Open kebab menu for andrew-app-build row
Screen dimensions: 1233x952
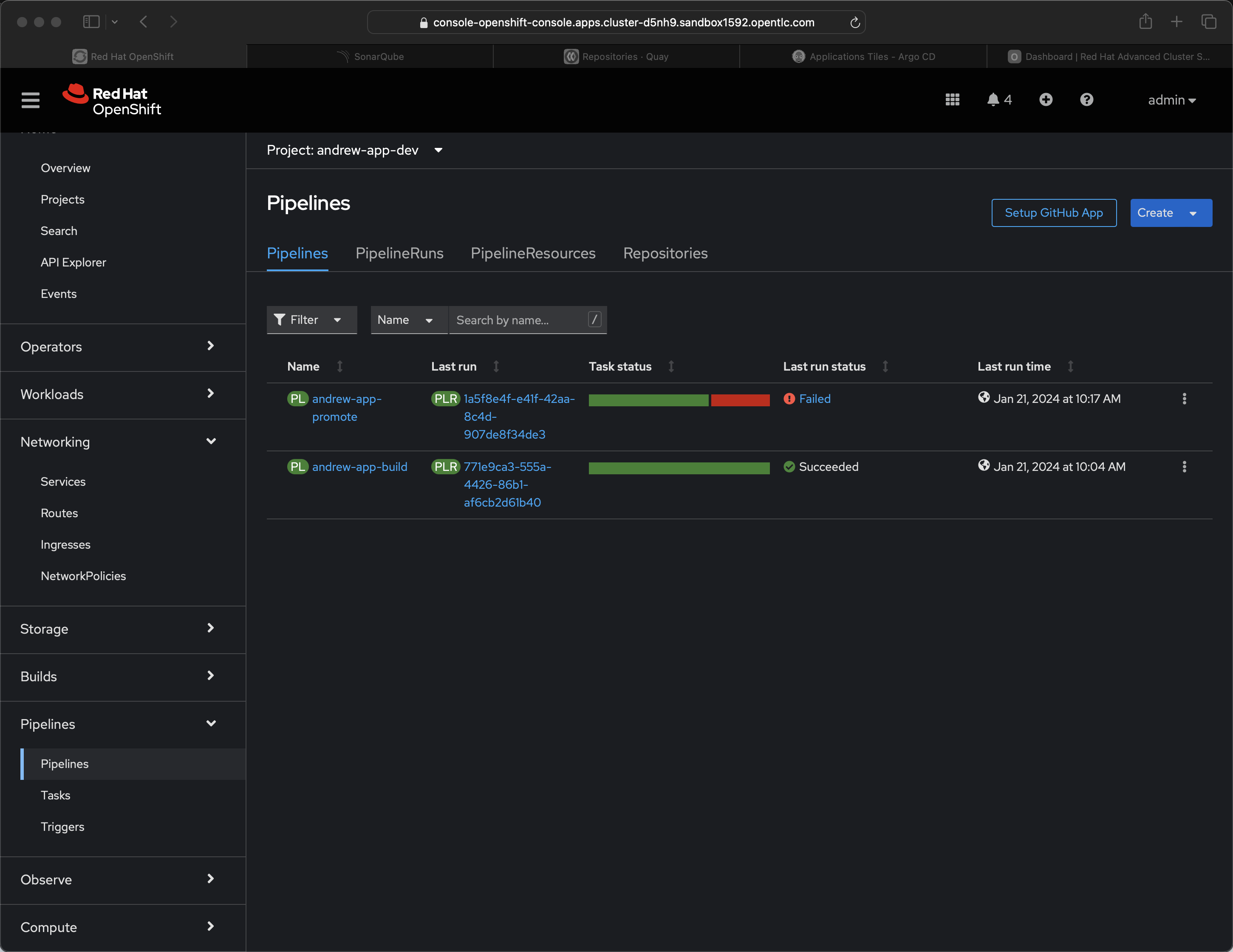click(1184, 467)
